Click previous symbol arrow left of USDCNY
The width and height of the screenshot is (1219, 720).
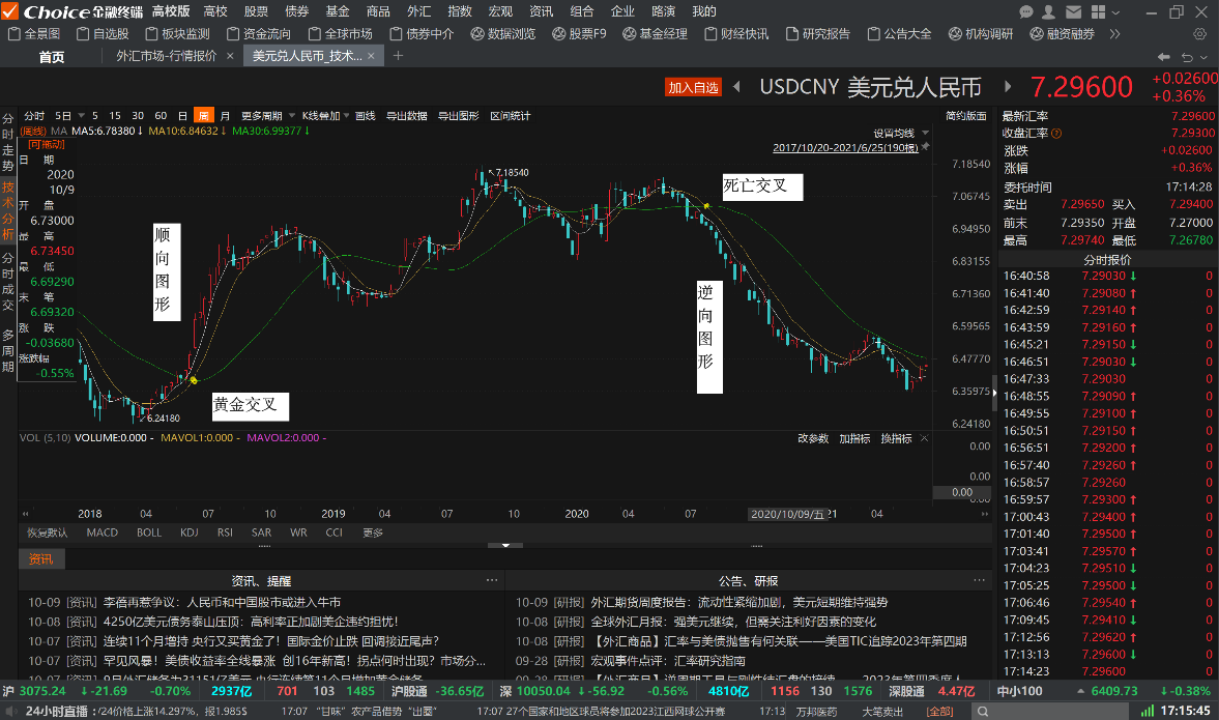(737, 87)
